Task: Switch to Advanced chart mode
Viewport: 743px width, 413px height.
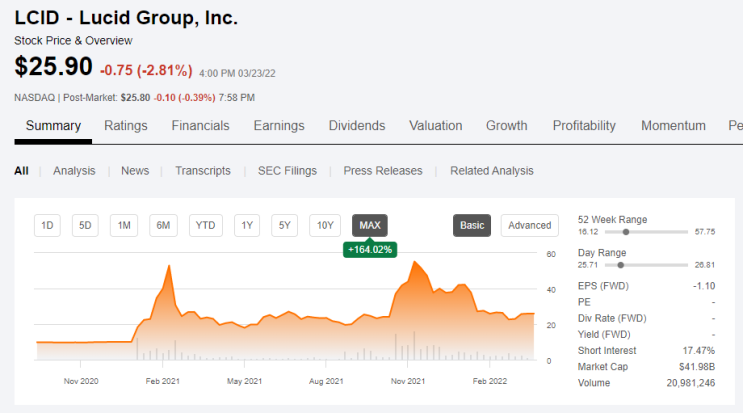Action: (x=530, y=225)
